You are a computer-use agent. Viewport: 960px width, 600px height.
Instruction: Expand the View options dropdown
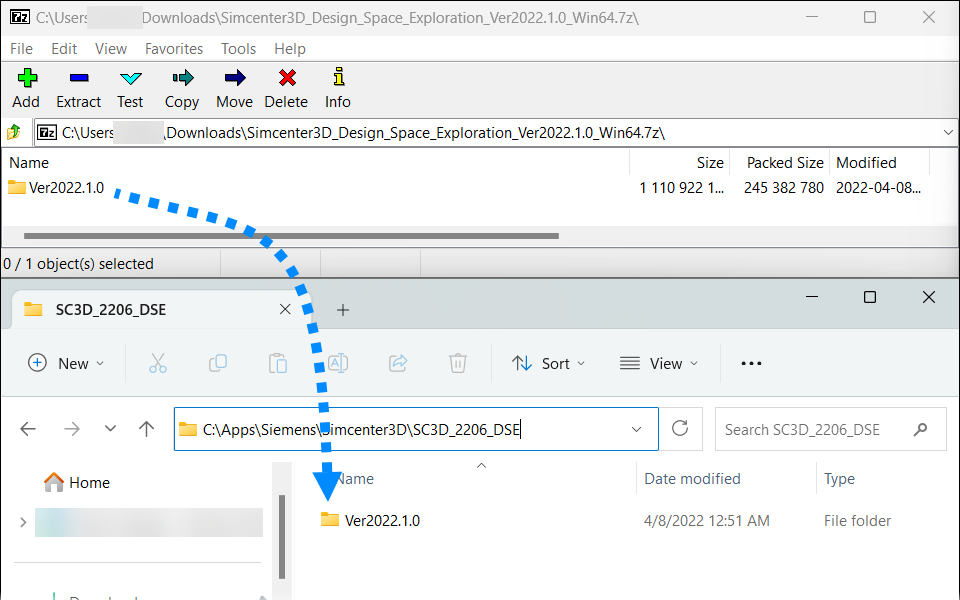click(659, 364)
